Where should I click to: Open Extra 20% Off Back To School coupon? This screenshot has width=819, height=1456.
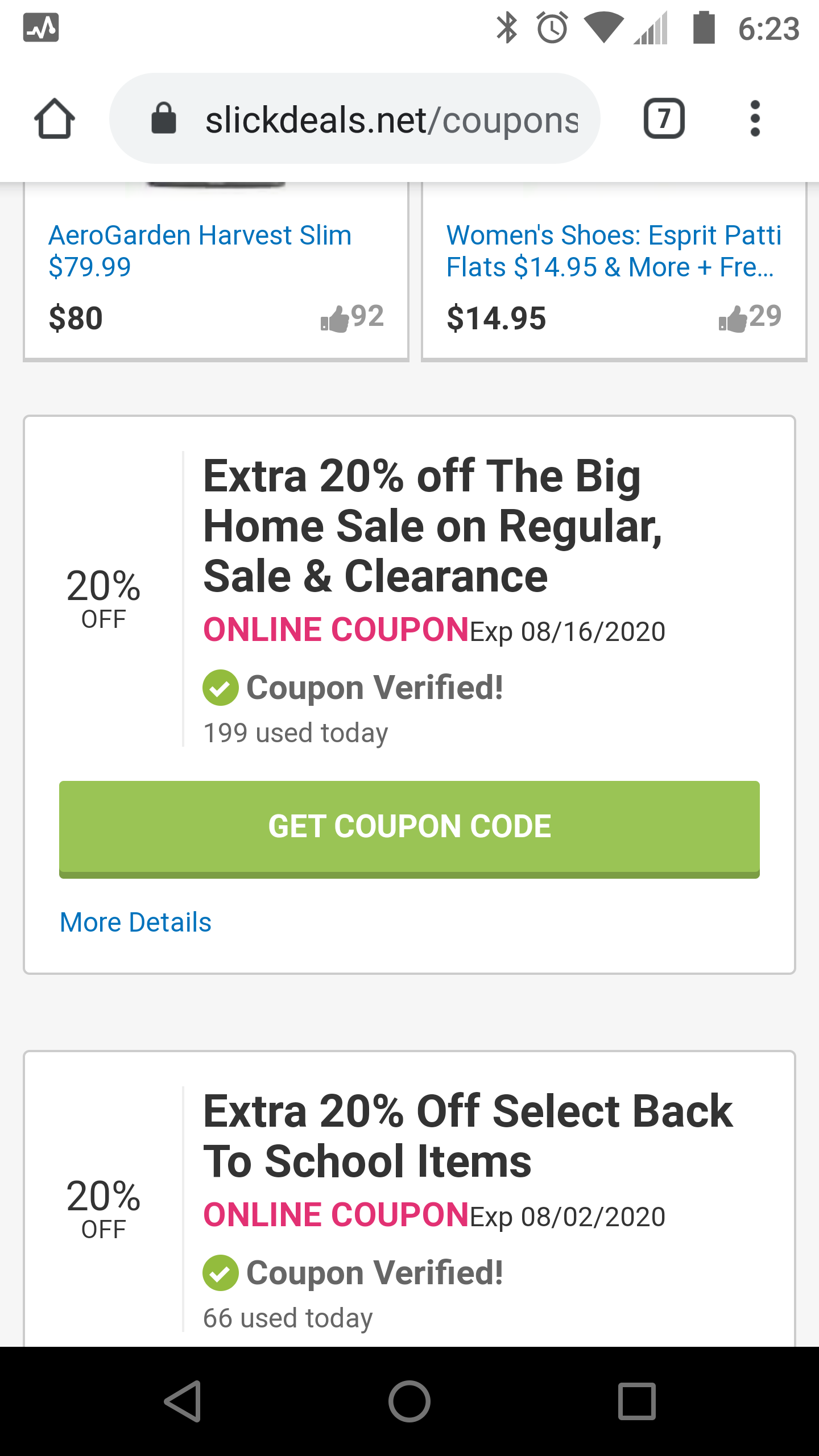(x=468, y=1136)
